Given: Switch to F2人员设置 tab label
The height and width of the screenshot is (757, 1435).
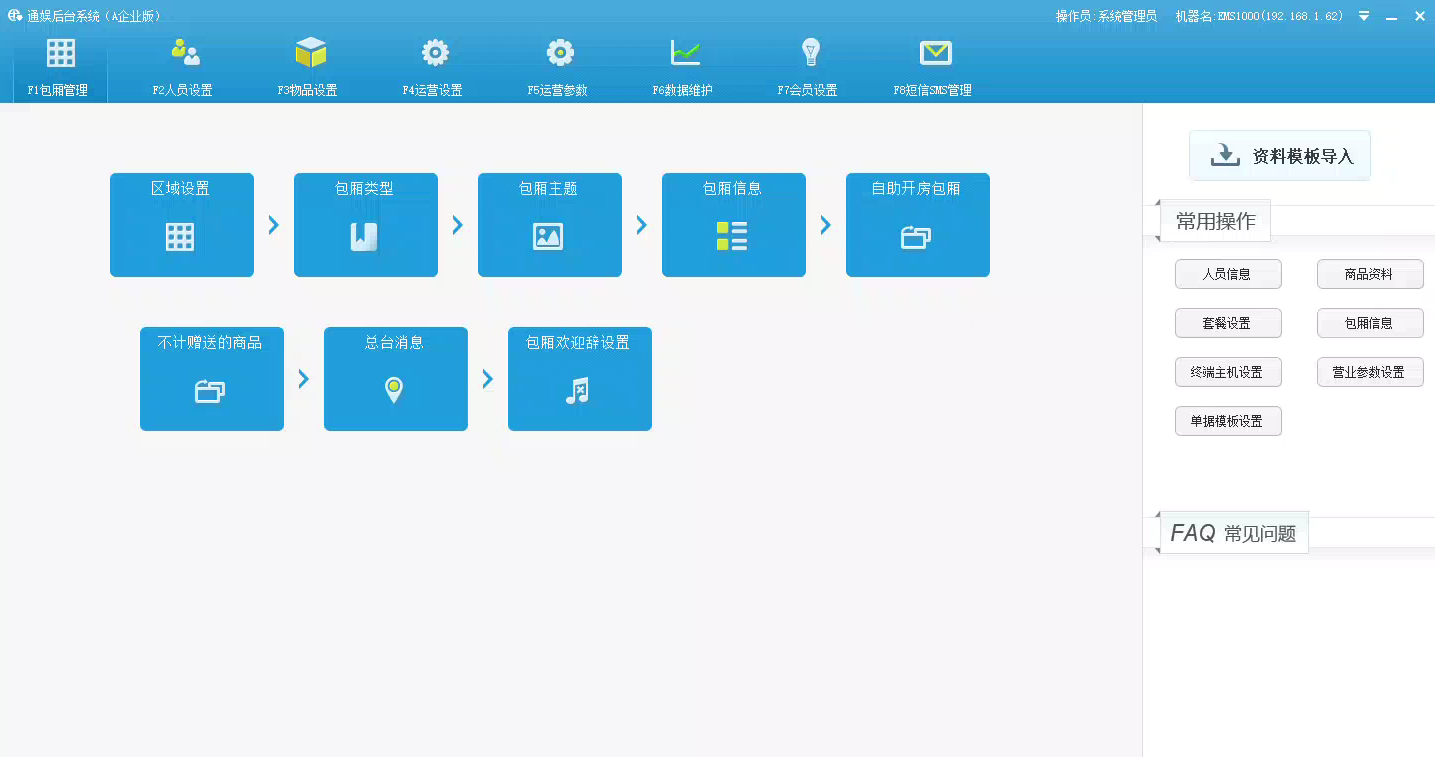Looking at the screenshot, I should [x=182, y=90].
